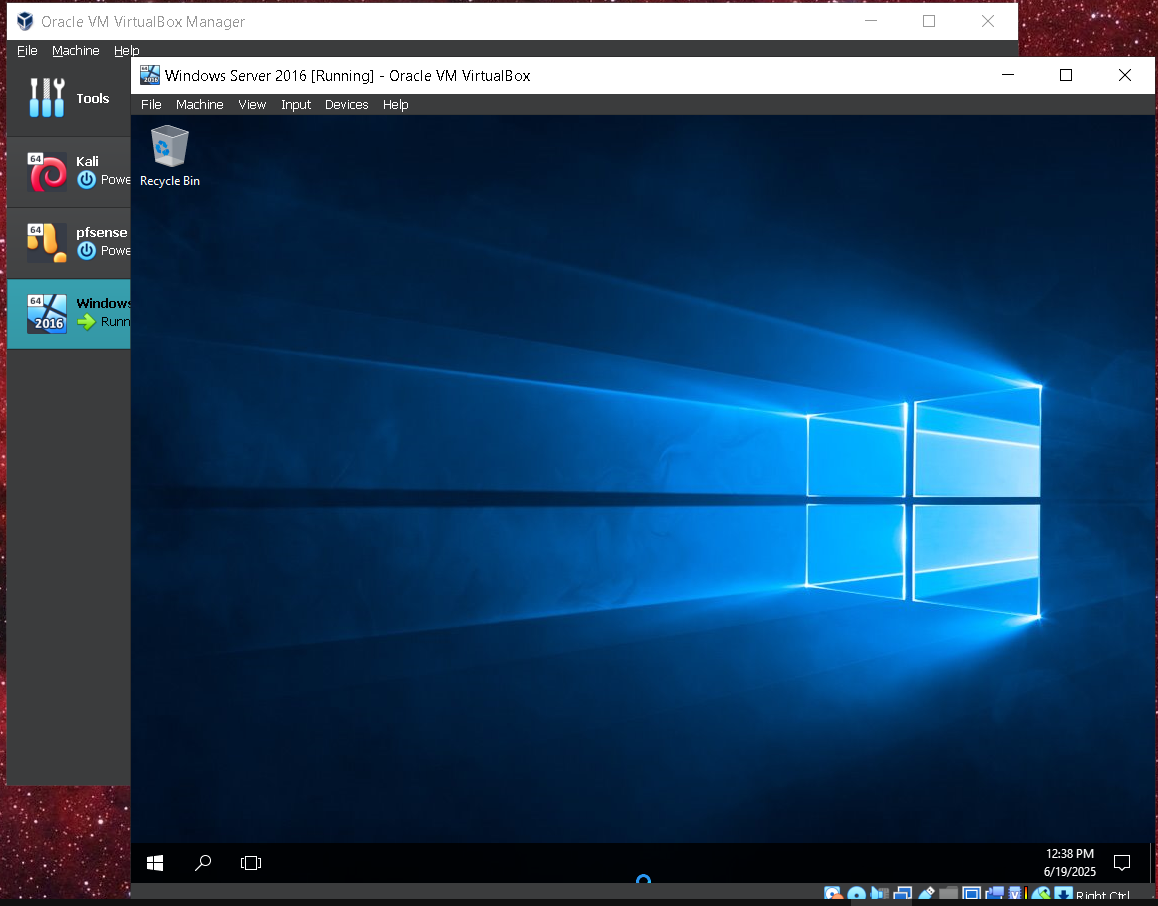Open the guest taskbar search
The height and width of the screenshot is (906, 1158).
point(203,862)
